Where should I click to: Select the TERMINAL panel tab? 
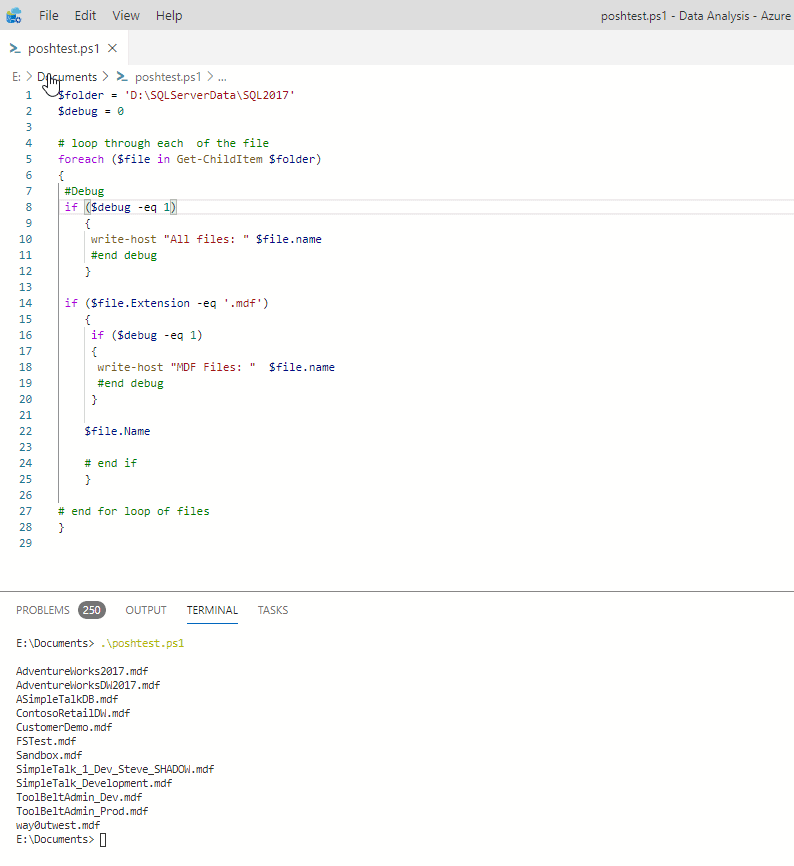(x=212, y=610)
